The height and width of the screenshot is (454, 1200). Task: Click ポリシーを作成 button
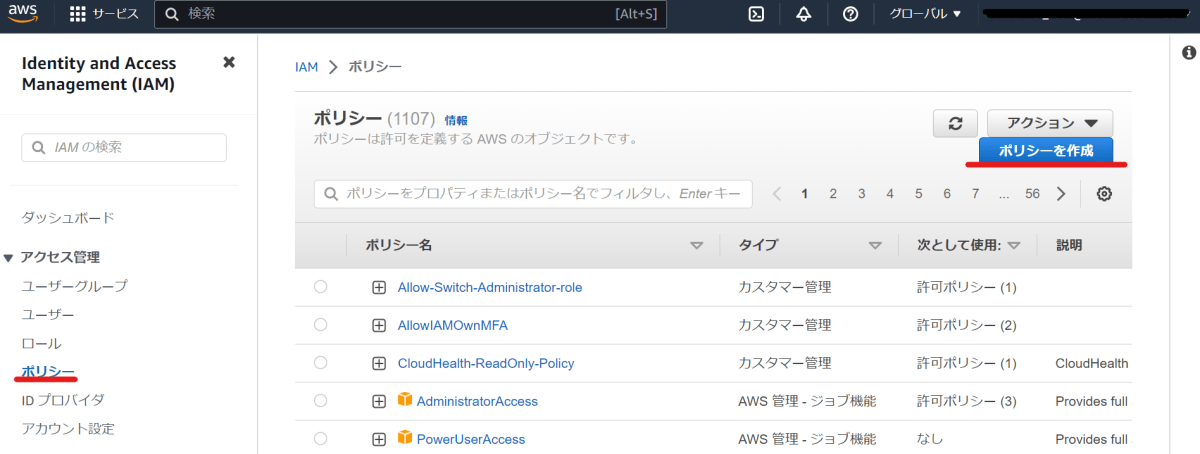point(1046,150)
